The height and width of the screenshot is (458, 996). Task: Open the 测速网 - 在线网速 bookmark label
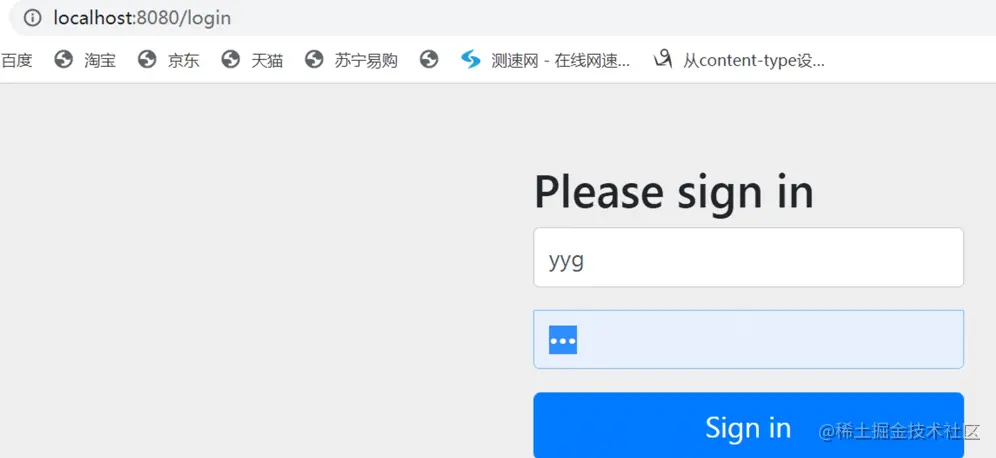(x=561, y=60)
